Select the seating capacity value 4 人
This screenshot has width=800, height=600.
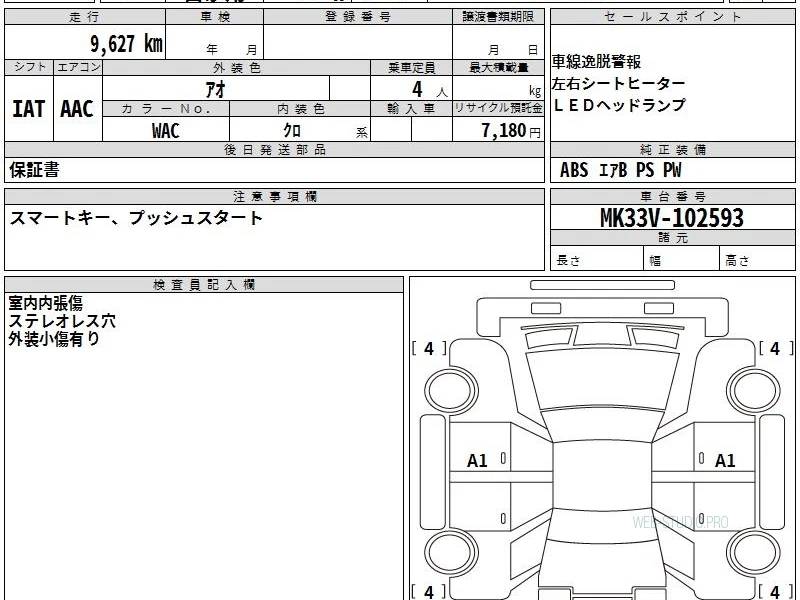click(430, 90)
